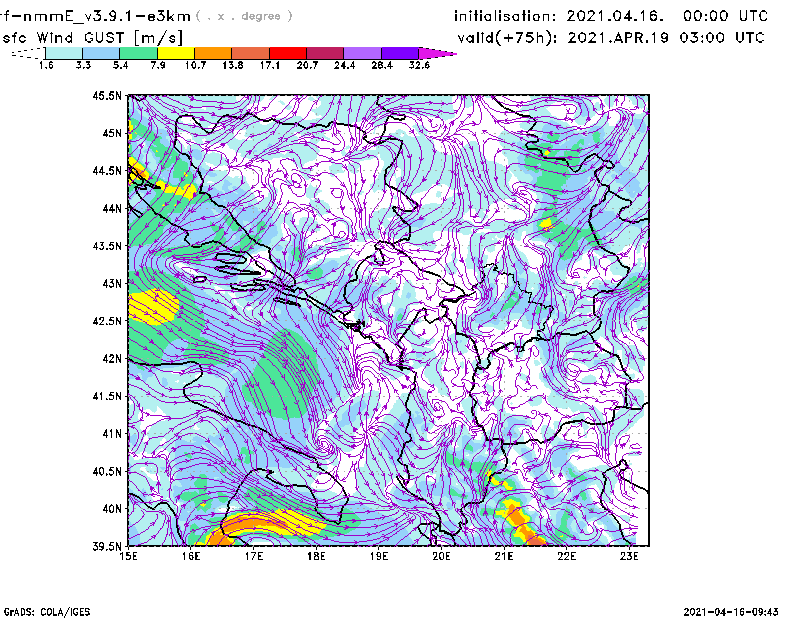This screenshot has width=800, height=618.
Task: Click the coral 13.8–17.1 legend swatch
Action: point(251,53)
